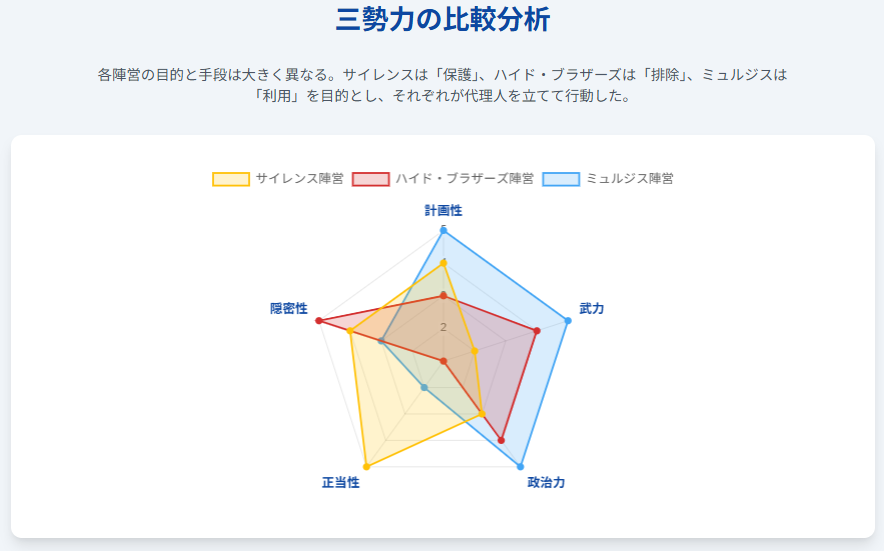Click the 計画性 axis label
884x551 pixels.
pyautogui.click(x=443, y=210)
